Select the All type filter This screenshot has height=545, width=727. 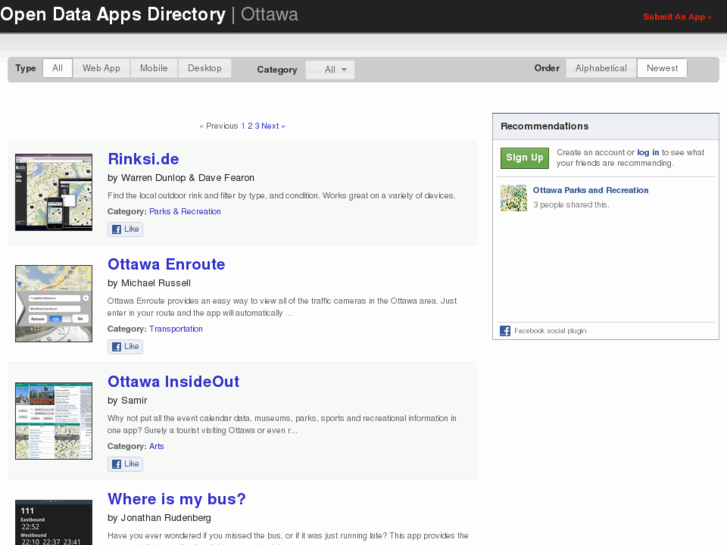click(57, 68)
